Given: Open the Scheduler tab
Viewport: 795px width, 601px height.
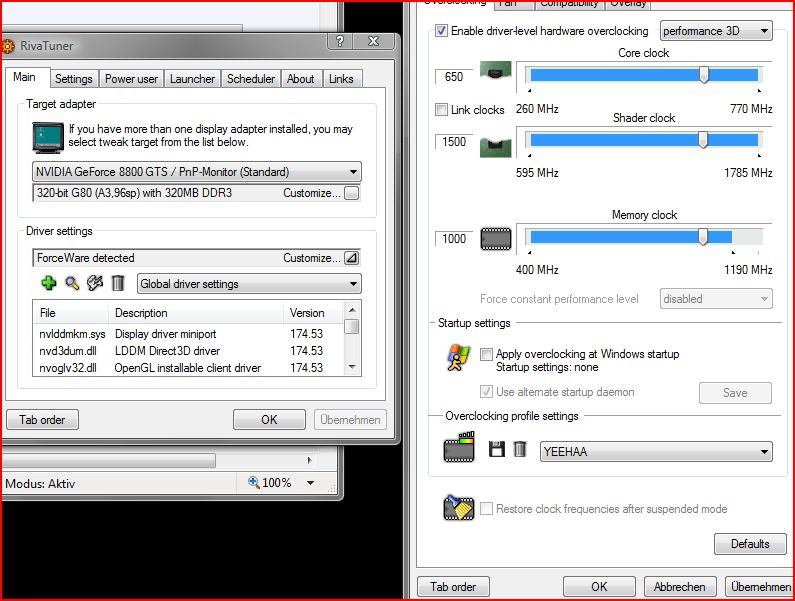Looking at the screenshot, I should coord(250,79).
